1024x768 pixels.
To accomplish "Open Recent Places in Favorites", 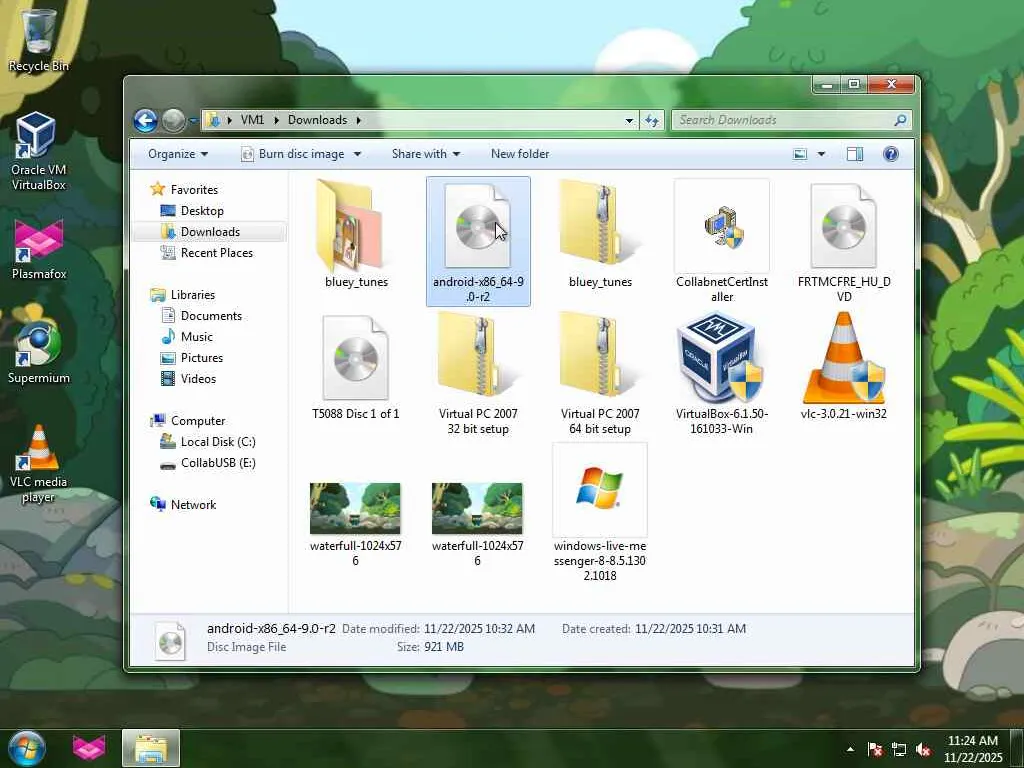I will pos(216,253).
